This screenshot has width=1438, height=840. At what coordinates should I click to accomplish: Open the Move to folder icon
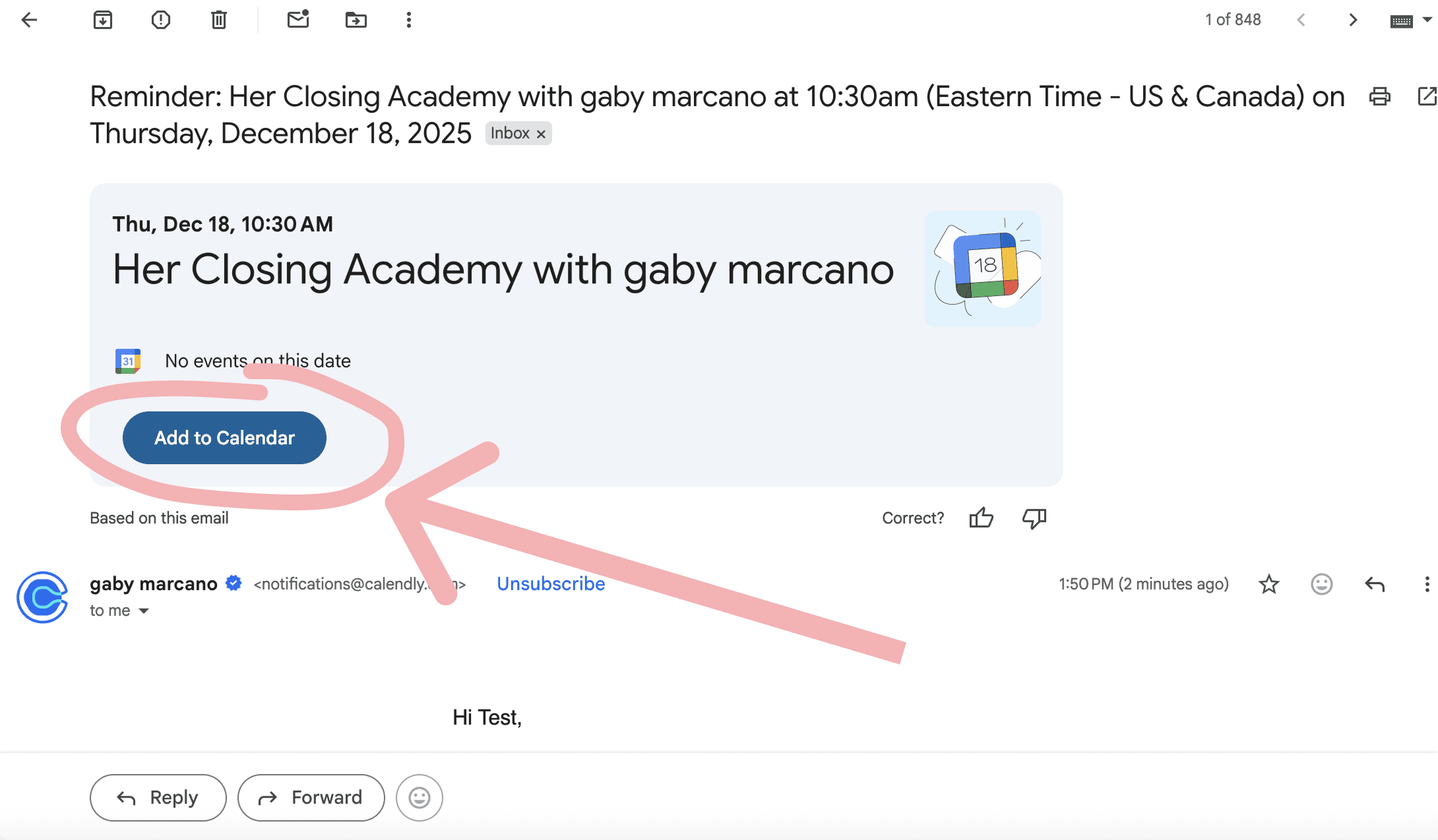(x=356, y=20)
